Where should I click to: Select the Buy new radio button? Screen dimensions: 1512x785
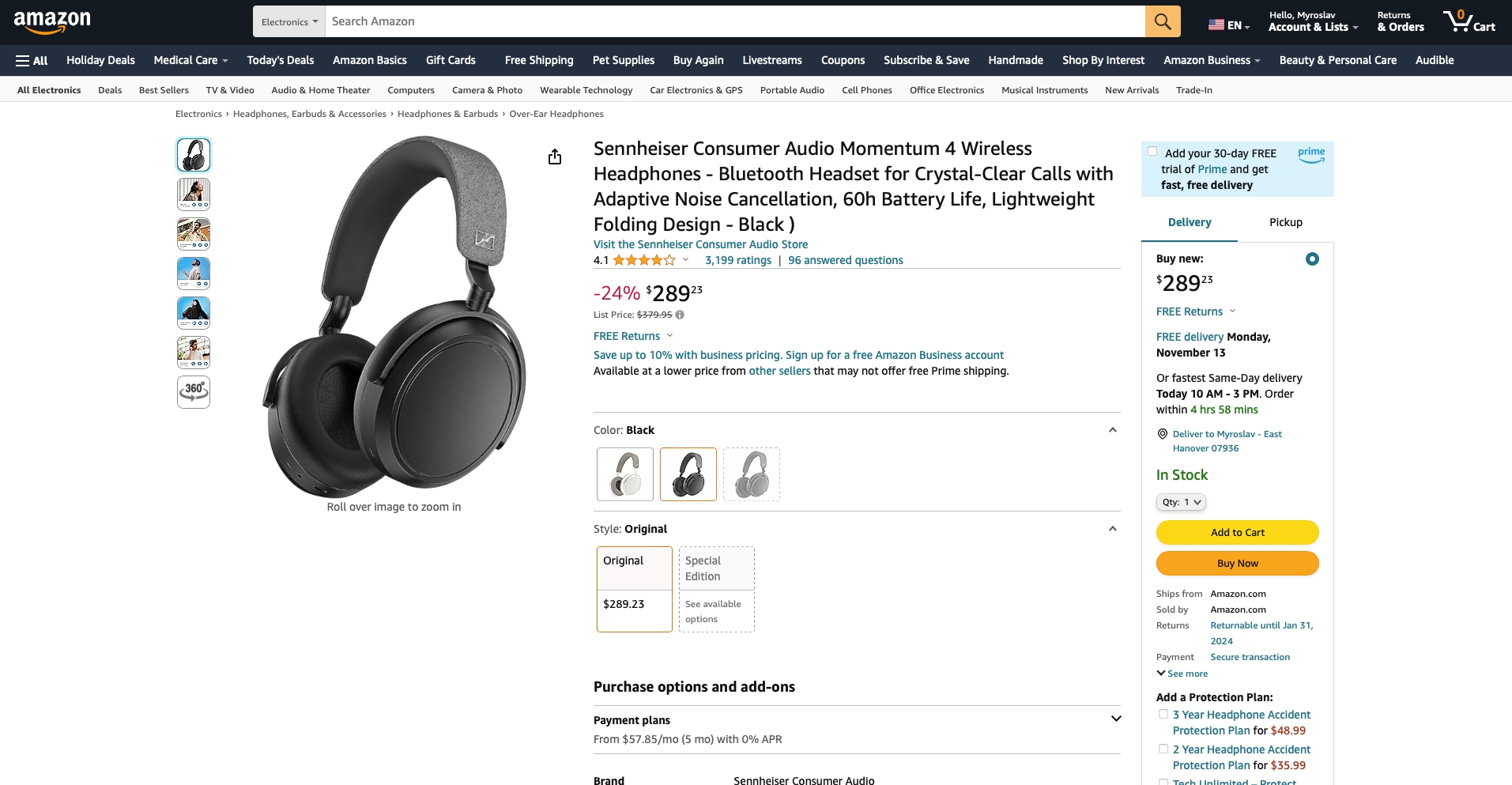[1312, 259]
